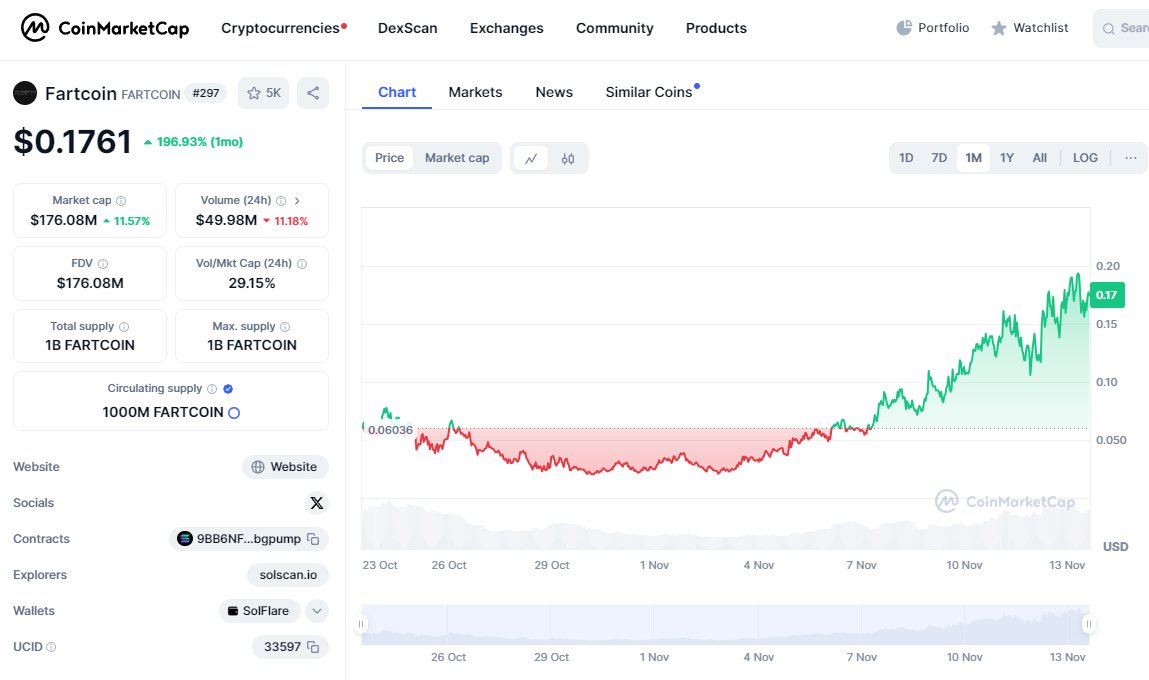
Task: Open the X social profile icon
Action: pyautogui.click(x=317, y=503)
